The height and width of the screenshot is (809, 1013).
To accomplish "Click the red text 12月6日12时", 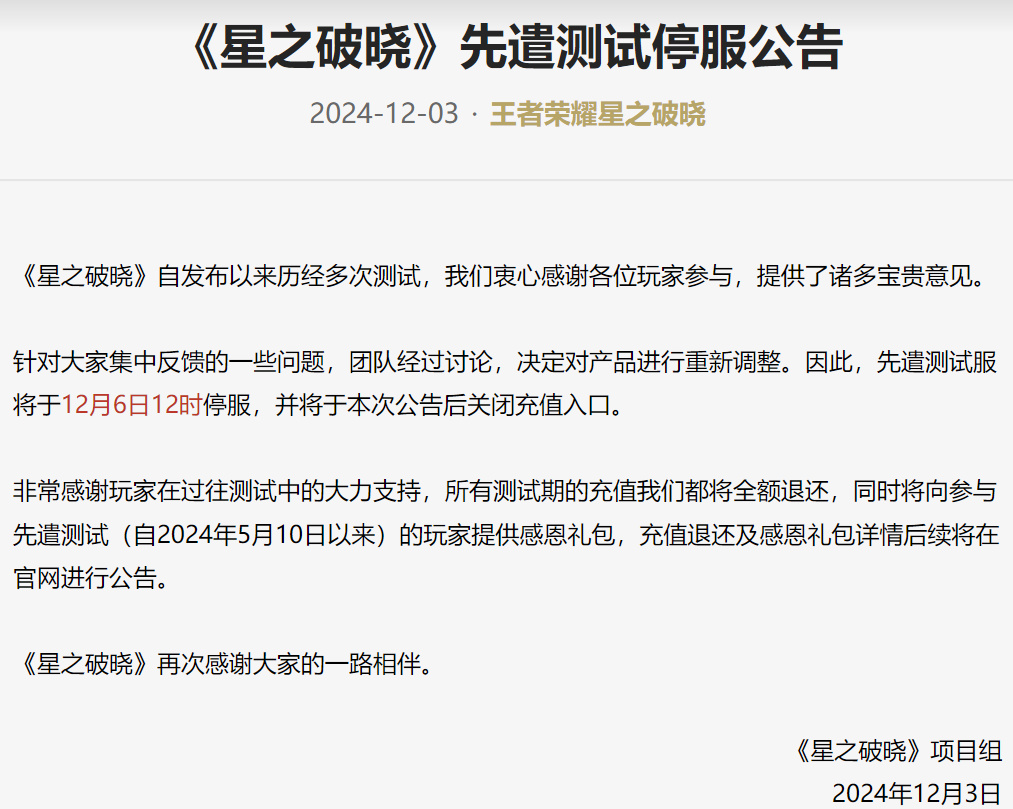I will click(x=132, y=405).
